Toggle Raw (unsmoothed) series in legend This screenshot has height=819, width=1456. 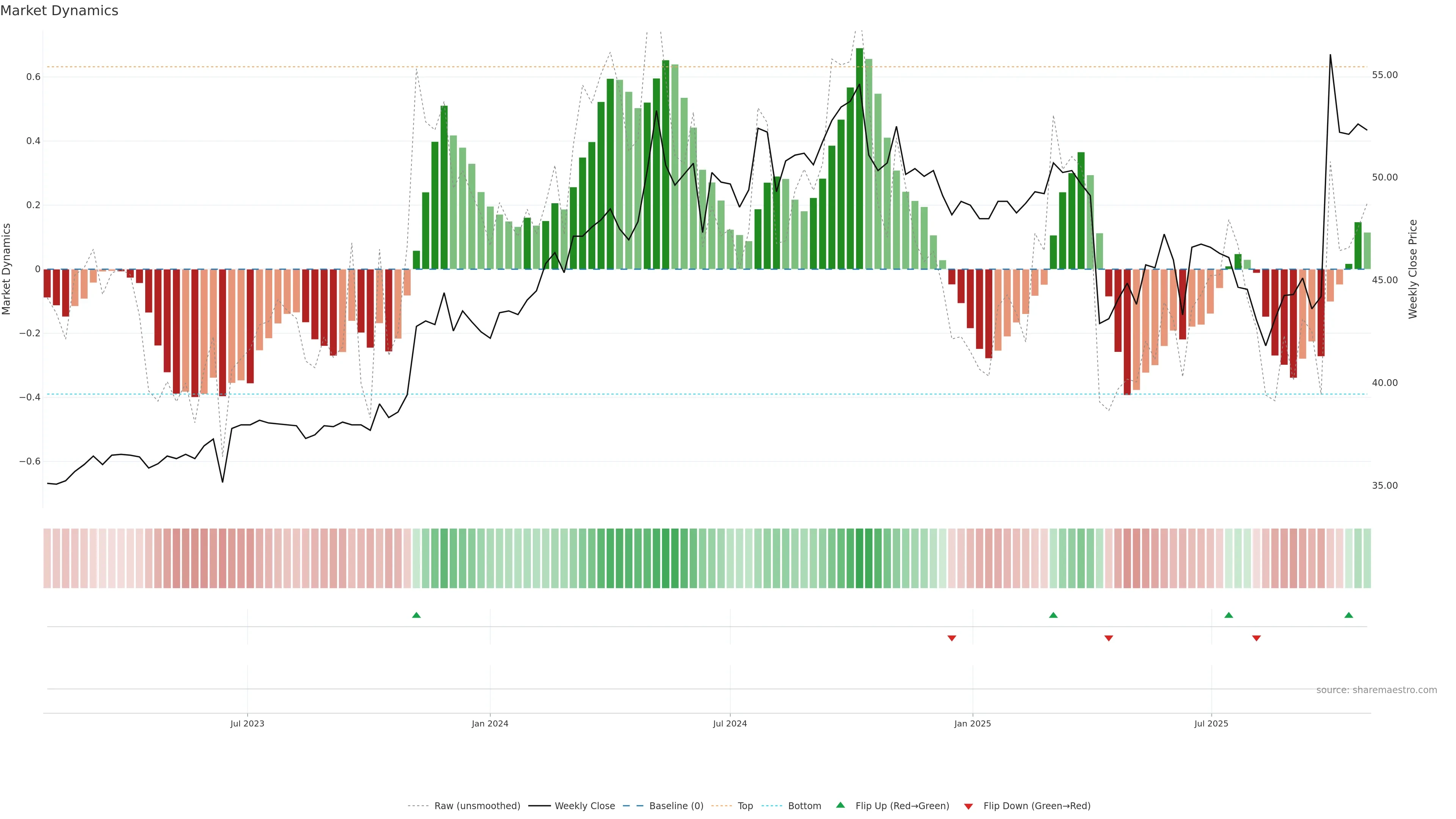click(477, 806)
